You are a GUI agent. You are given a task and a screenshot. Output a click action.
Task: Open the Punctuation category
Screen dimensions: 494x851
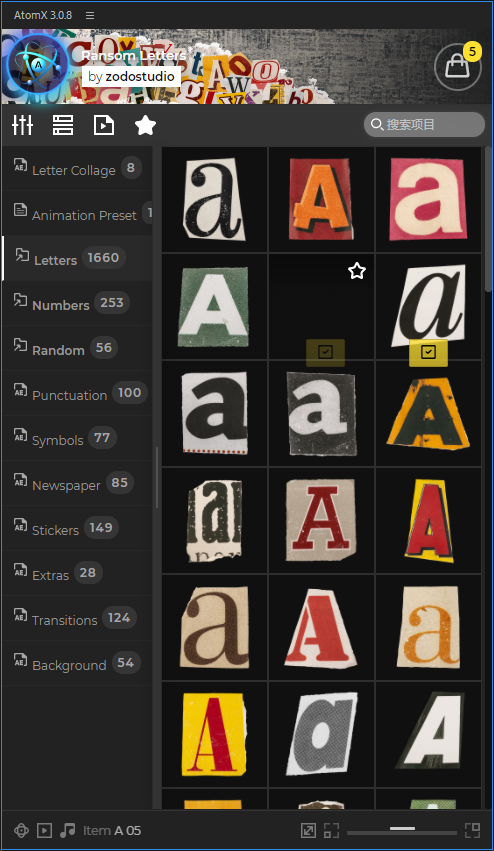(77, 393)
